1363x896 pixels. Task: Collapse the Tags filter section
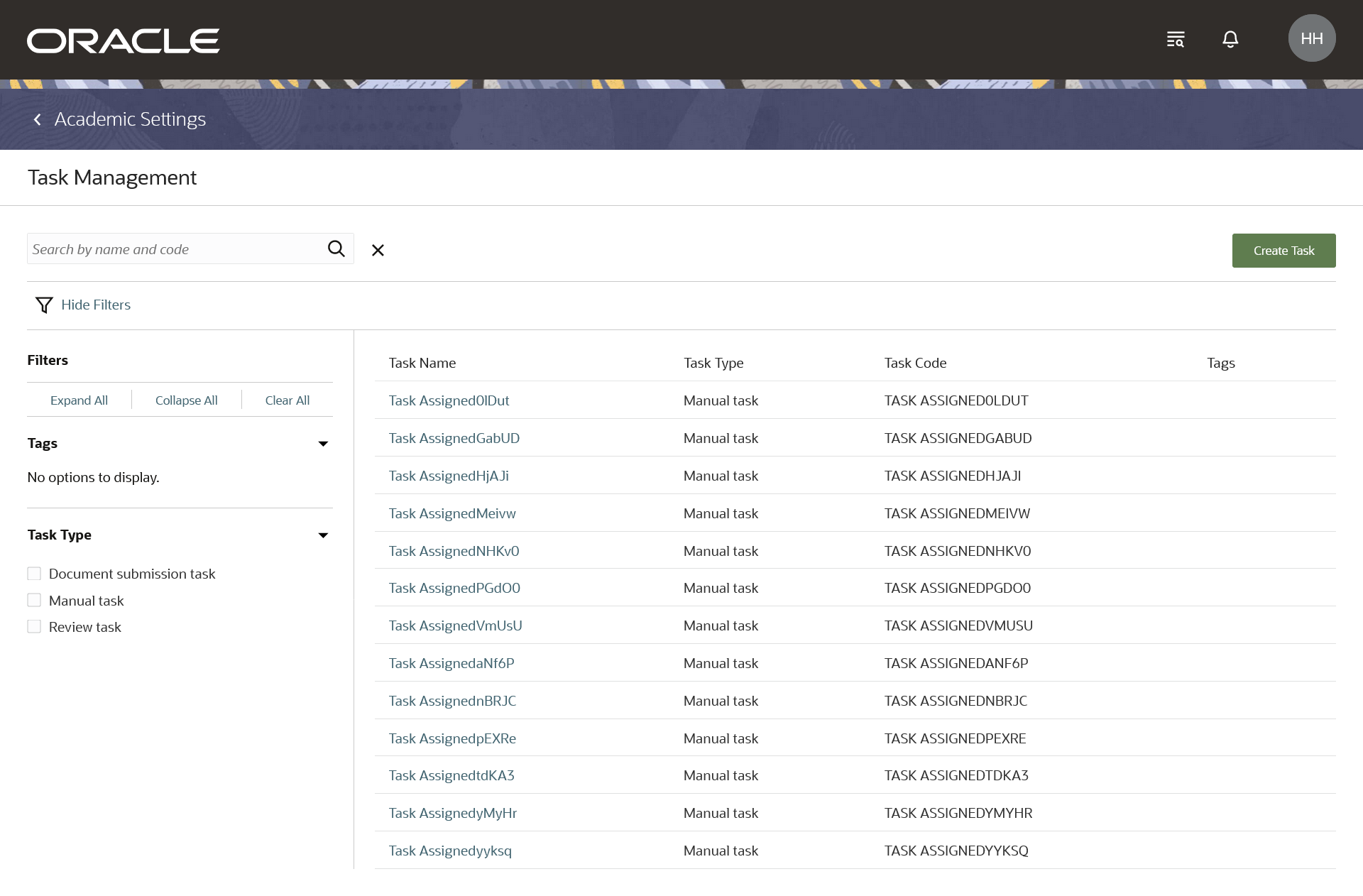323,444
